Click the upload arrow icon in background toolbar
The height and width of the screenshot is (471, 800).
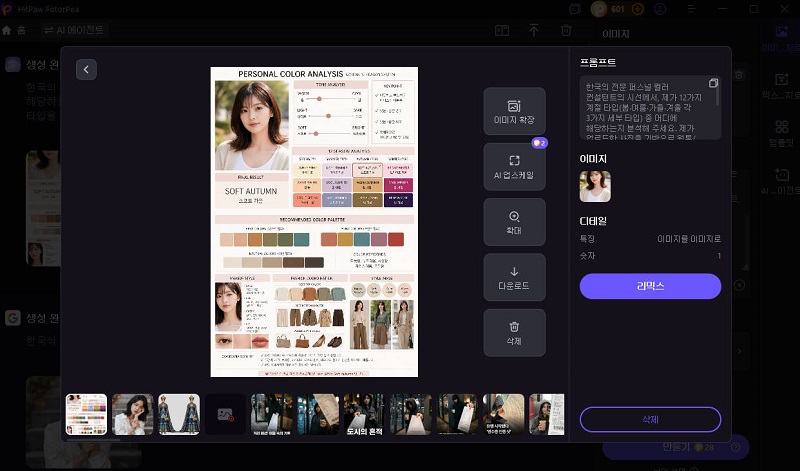pyautogui.click(x=534, y=31)
